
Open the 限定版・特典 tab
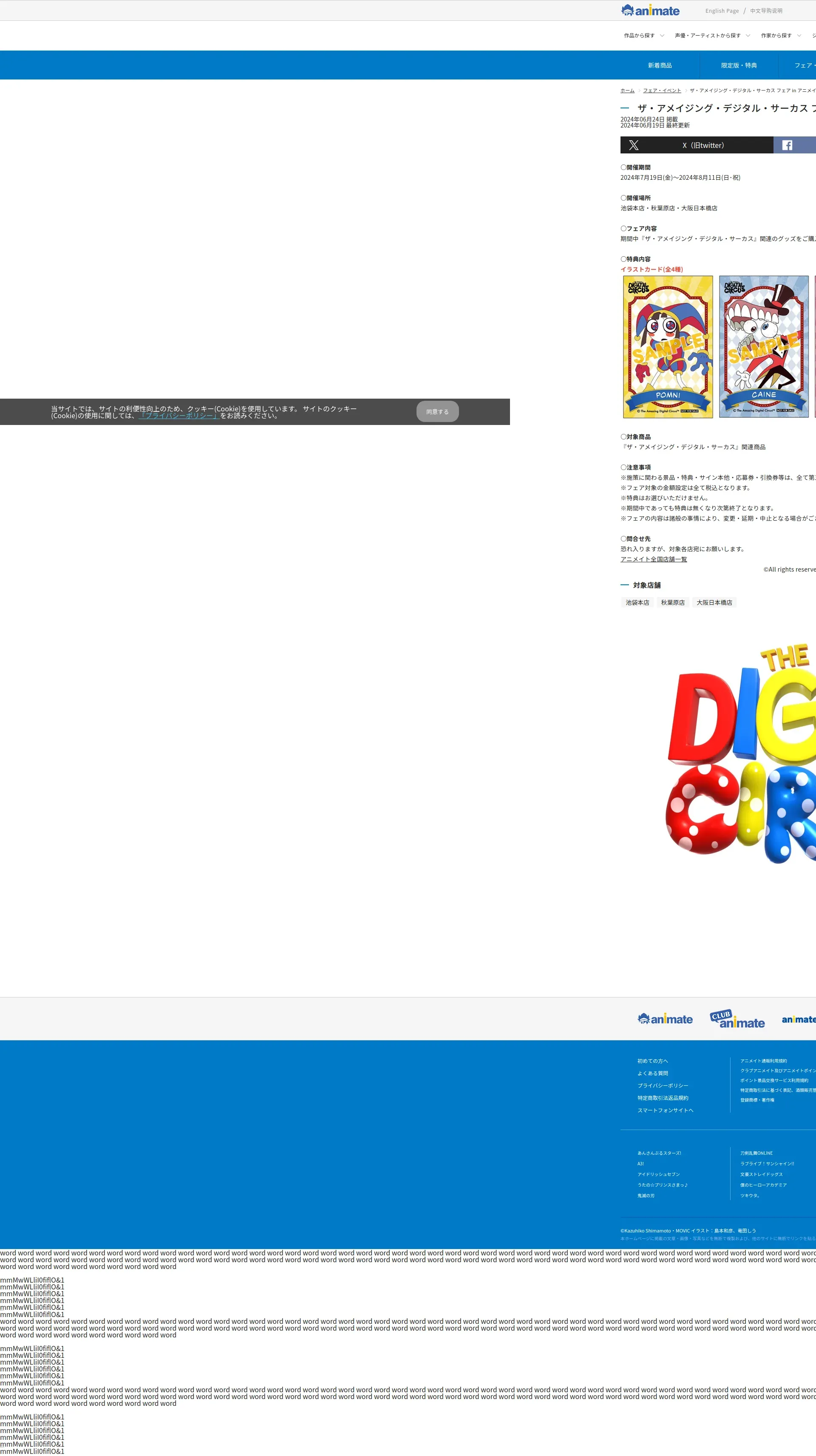(x=739, y=65)
